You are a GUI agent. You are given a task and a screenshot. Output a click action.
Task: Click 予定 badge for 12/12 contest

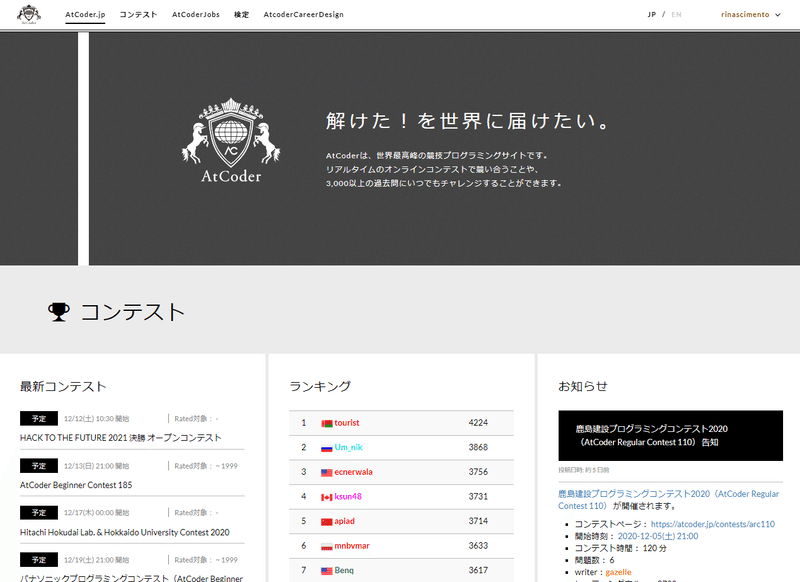point(39,418)
